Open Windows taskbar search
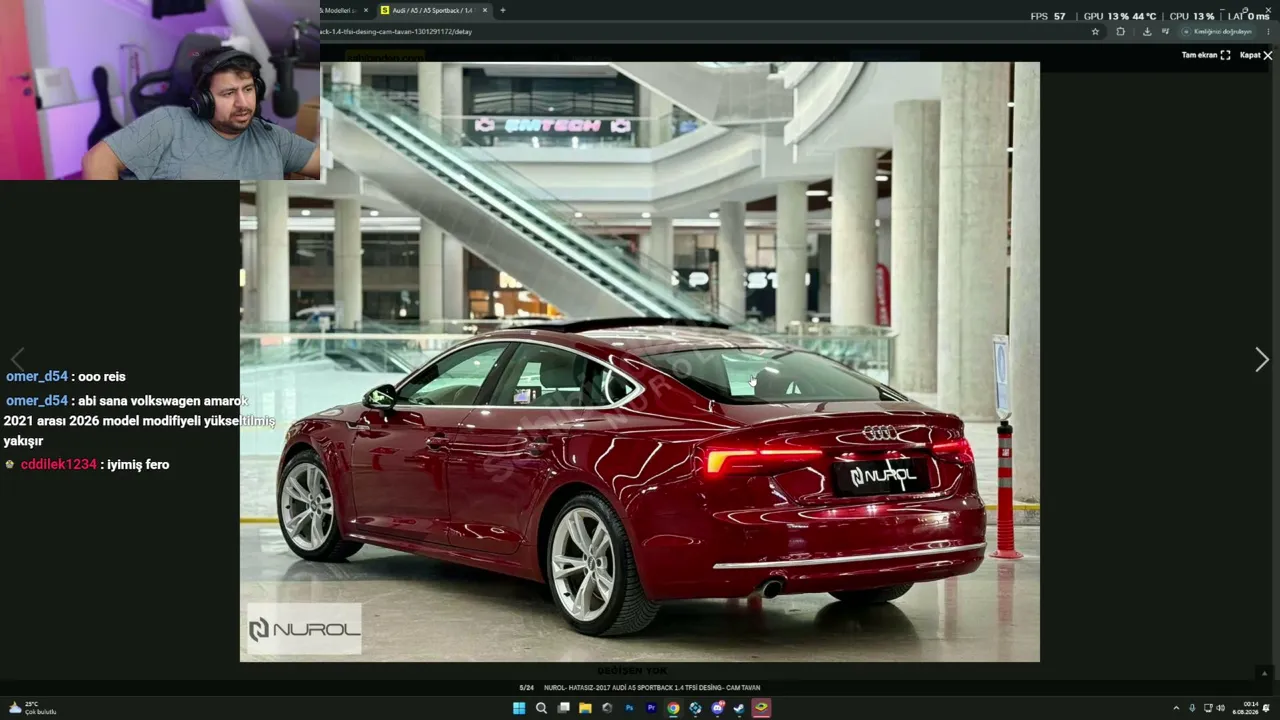The image size is (1280, 720). pos(541,708)
